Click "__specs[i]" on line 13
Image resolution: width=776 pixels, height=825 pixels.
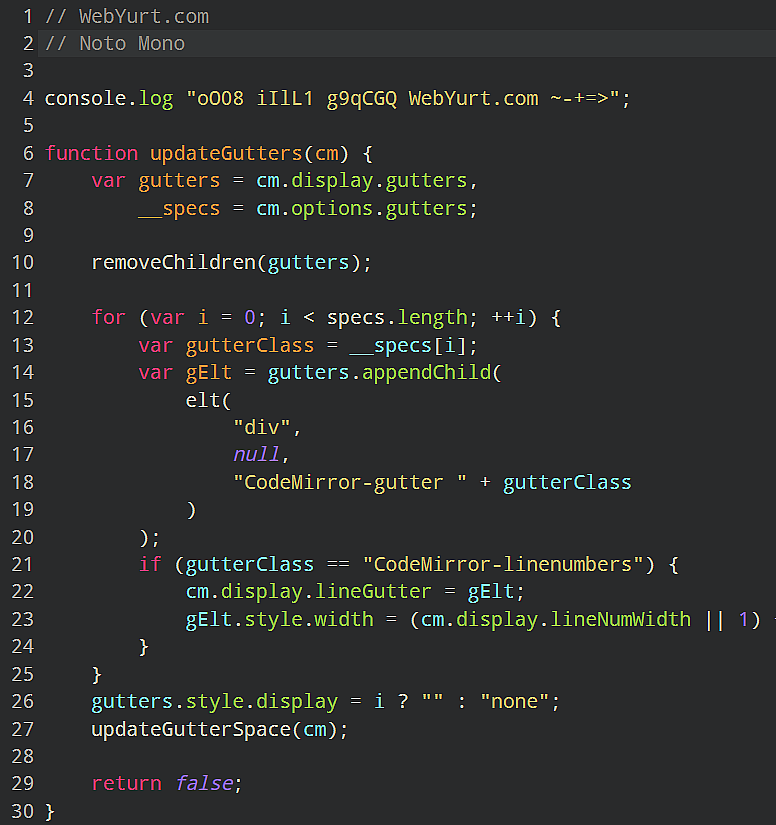408,345
